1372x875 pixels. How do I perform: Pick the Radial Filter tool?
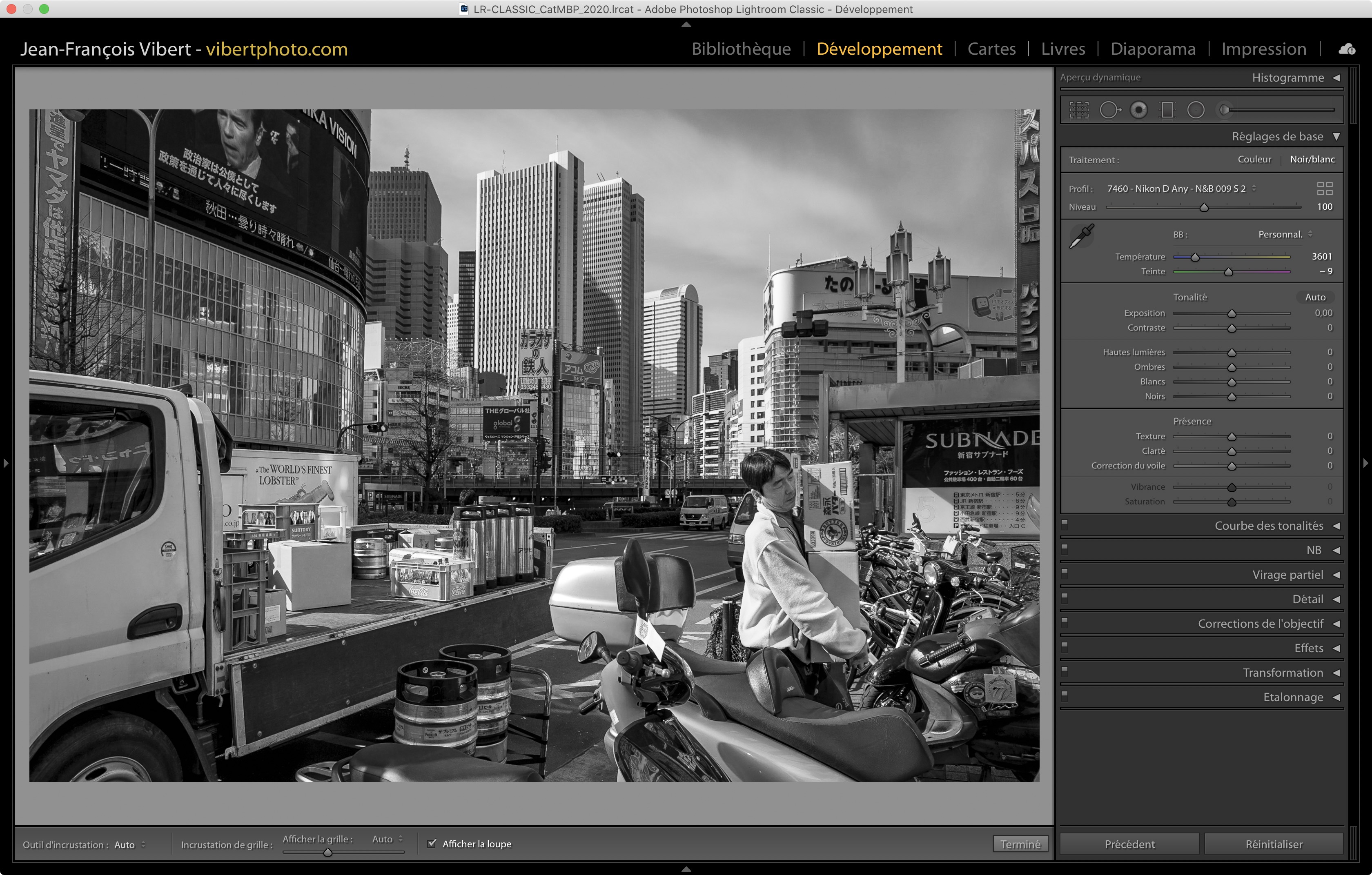(x=1195, y=110)
